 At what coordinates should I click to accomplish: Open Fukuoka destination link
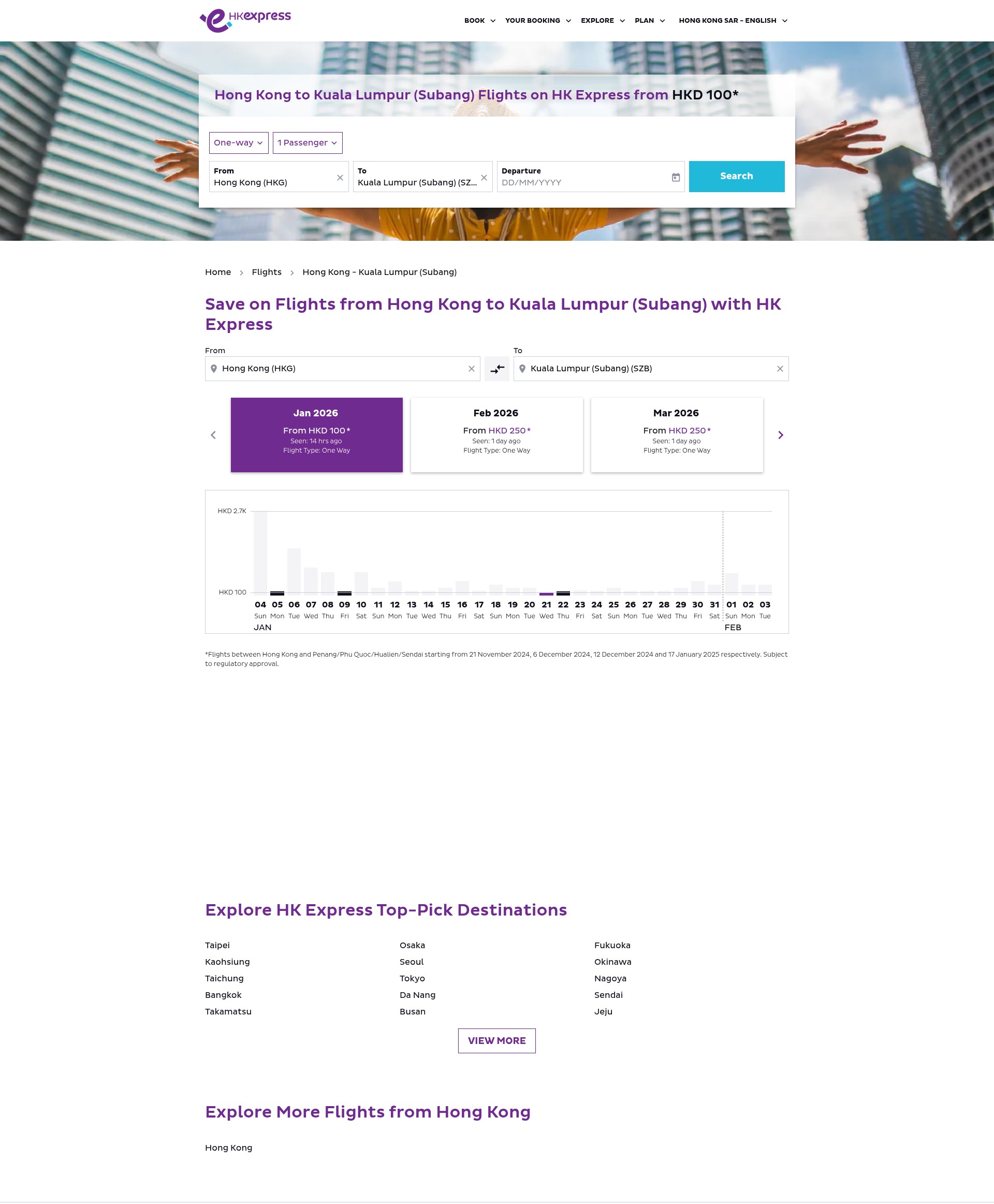612,945
